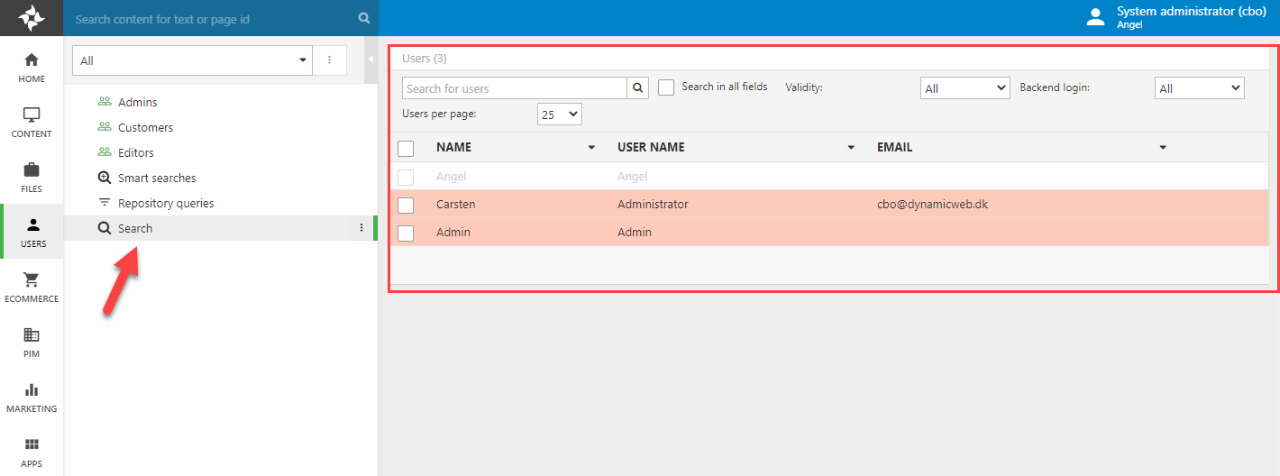
Task: Tick the checkbox for Carsten row
Action: click(405, 205)
